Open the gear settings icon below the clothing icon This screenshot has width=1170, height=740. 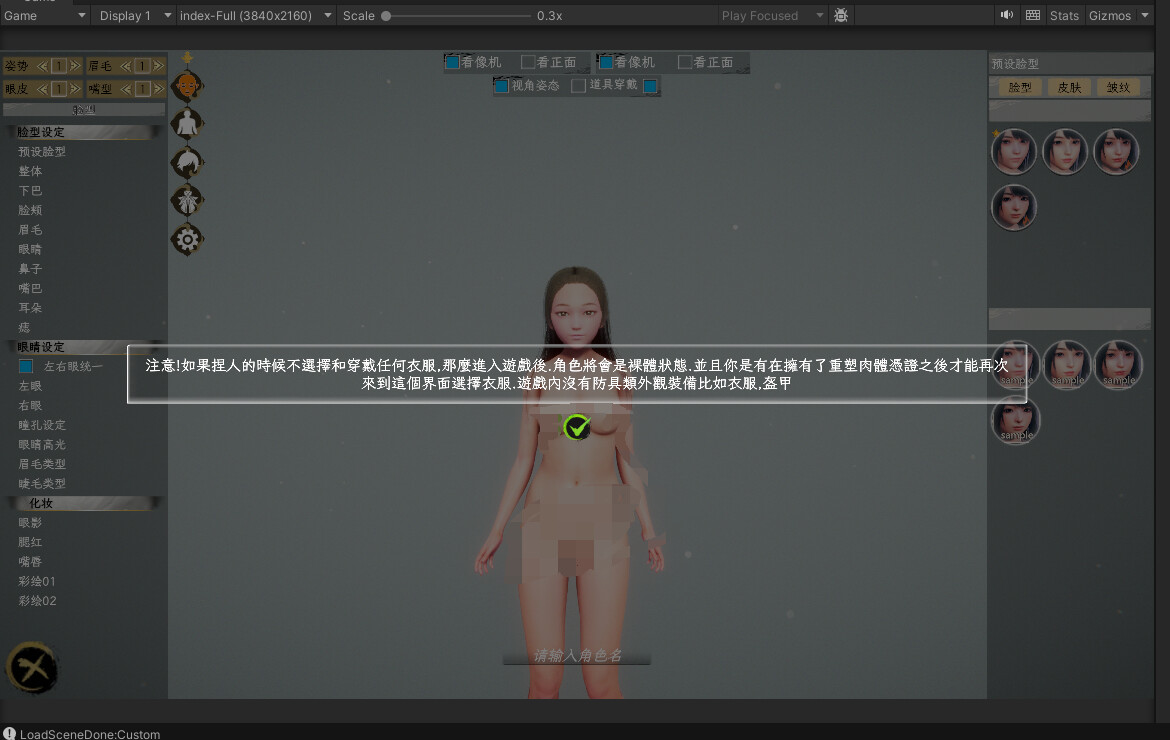coord(188,240)
